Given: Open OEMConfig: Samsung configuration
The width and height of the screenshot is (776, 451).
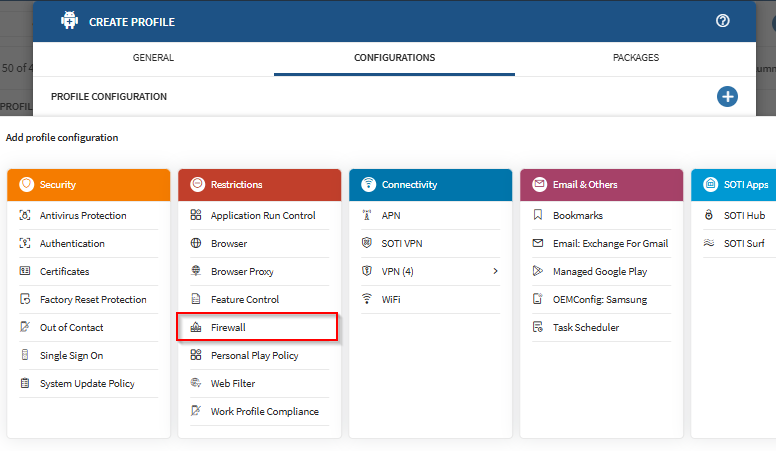Looking at the screenshot, I should [x=599, y=300].
